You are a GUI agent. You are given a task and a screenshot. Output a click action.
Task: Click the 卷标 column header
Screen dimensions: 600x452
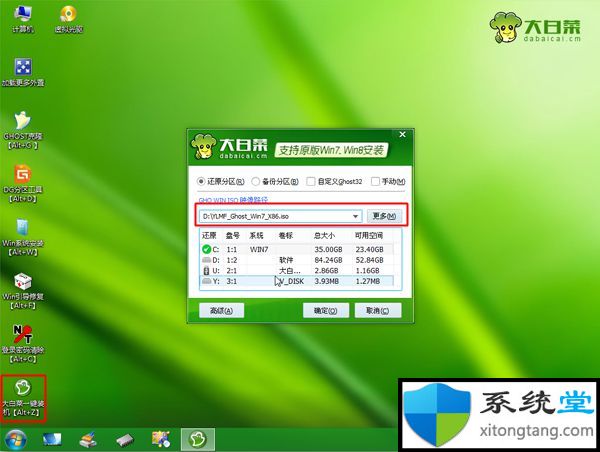point(286,235)
